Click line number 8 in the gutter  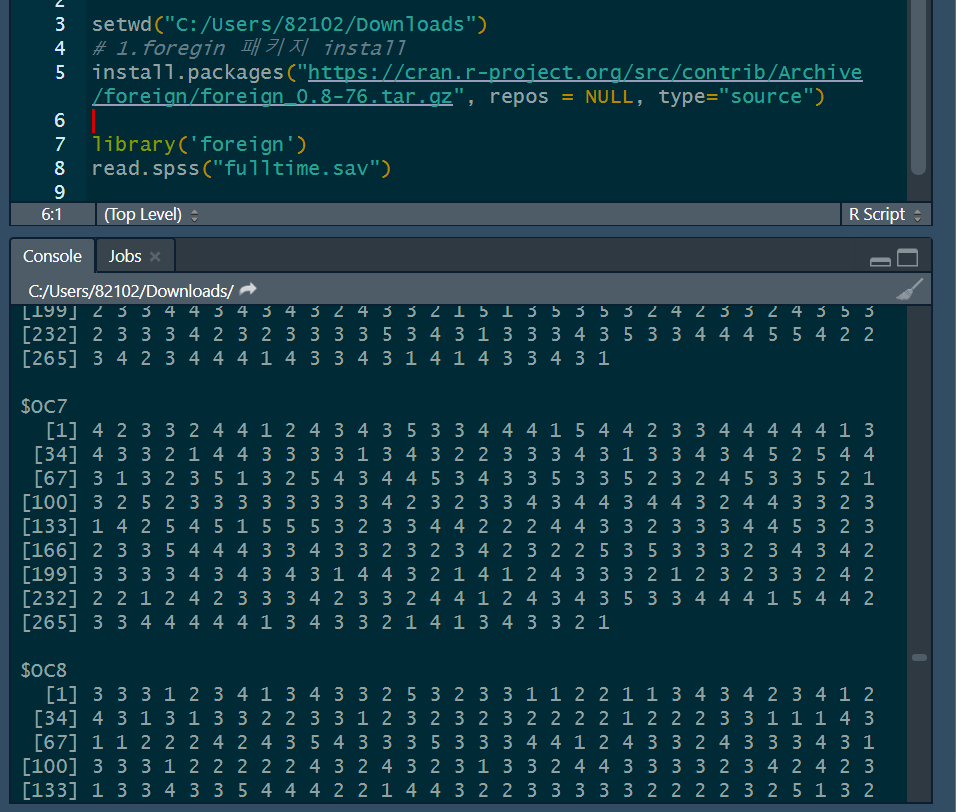[60, 168]
